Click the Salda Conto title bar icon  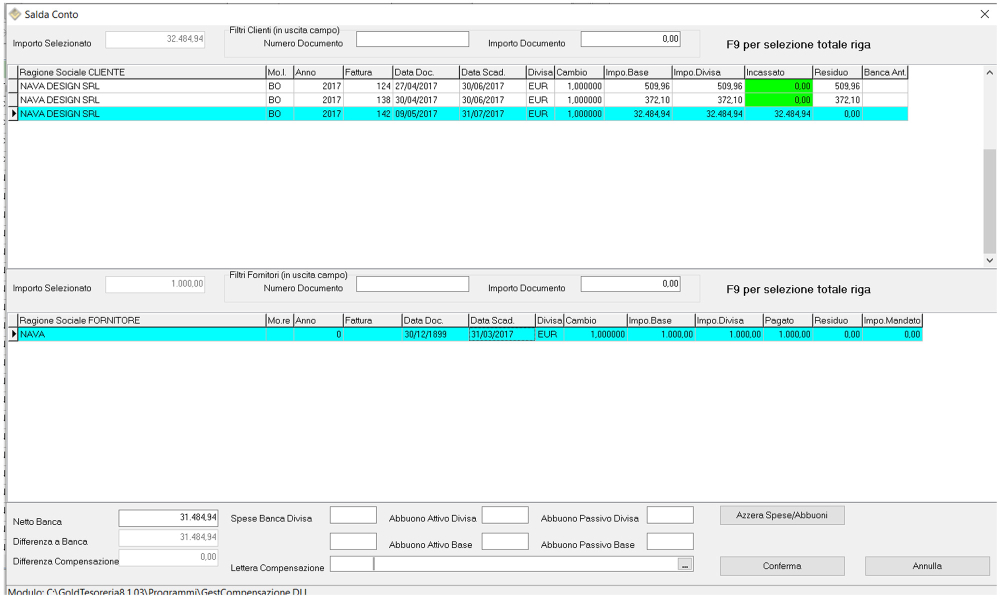pyautogui.click(x=14, y=15)
